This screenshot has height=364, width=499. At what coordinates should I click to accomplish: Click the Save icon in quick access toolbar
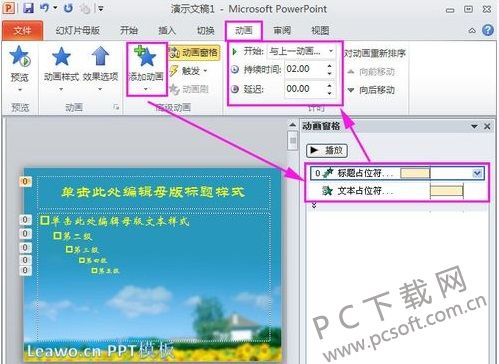(x=28, y=8)
